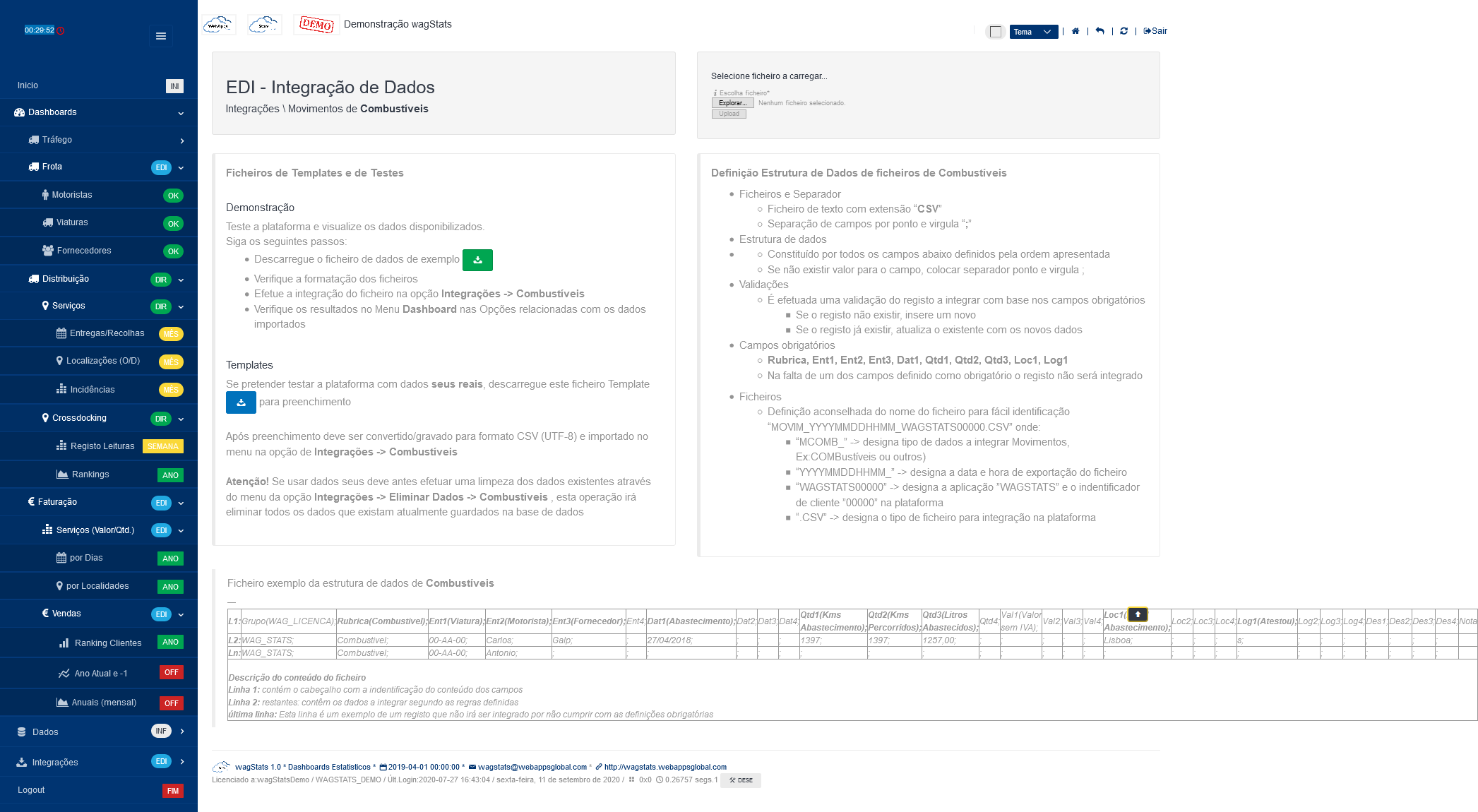Toggle the hamburger sidebar menu button

click(161, 36)
